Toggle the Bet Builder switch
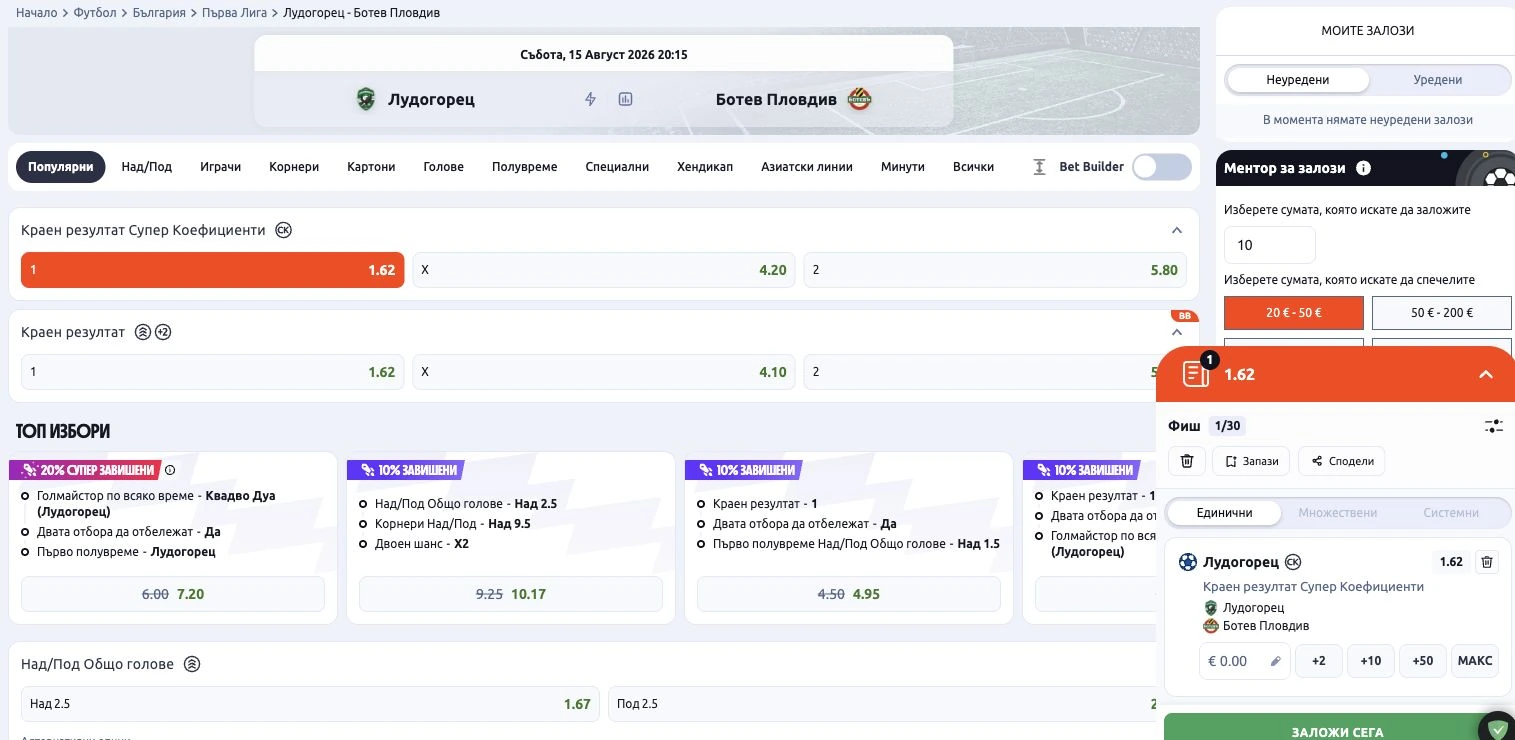The width and height of the screenshot is (1515, 740). click(1162, 167)
